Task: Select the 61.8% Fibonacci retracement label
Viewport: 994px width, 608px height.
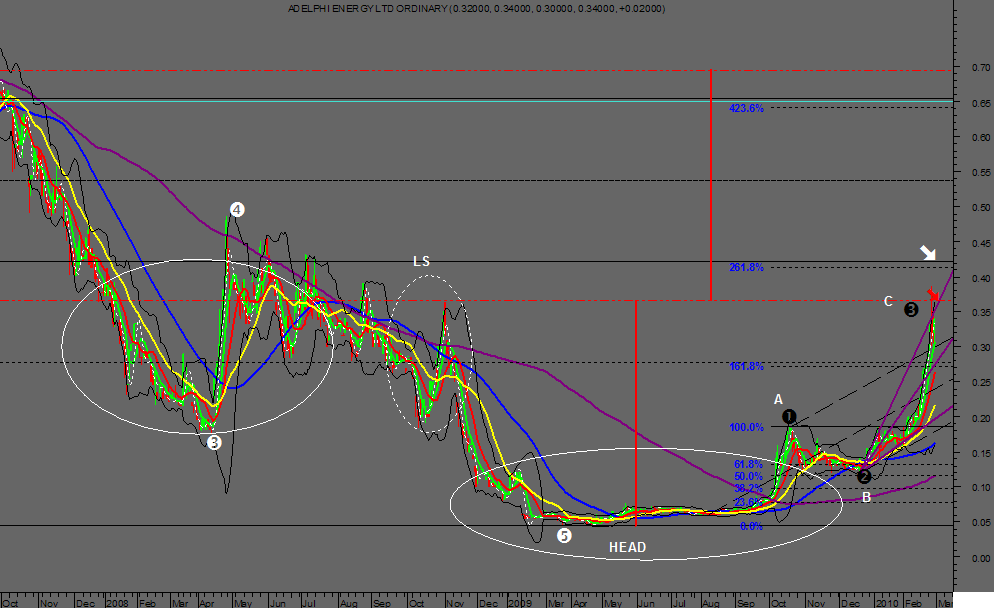Action: click(x=748, y=465)
